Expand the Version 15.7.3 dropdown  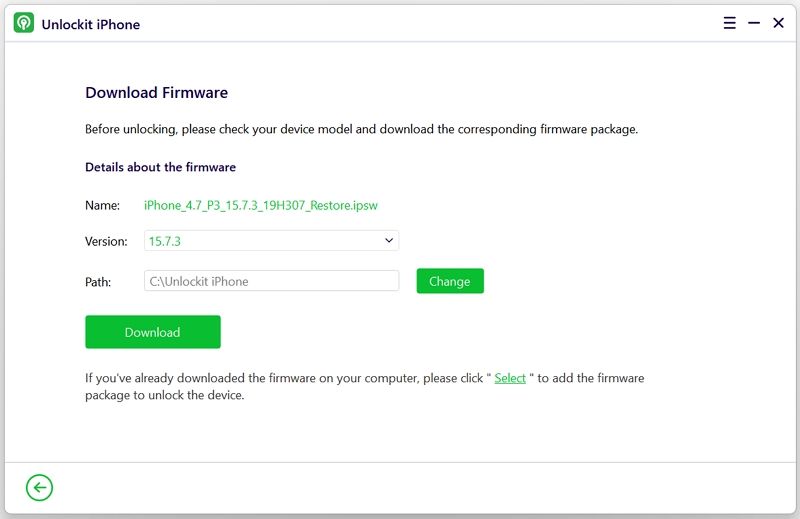271,240
